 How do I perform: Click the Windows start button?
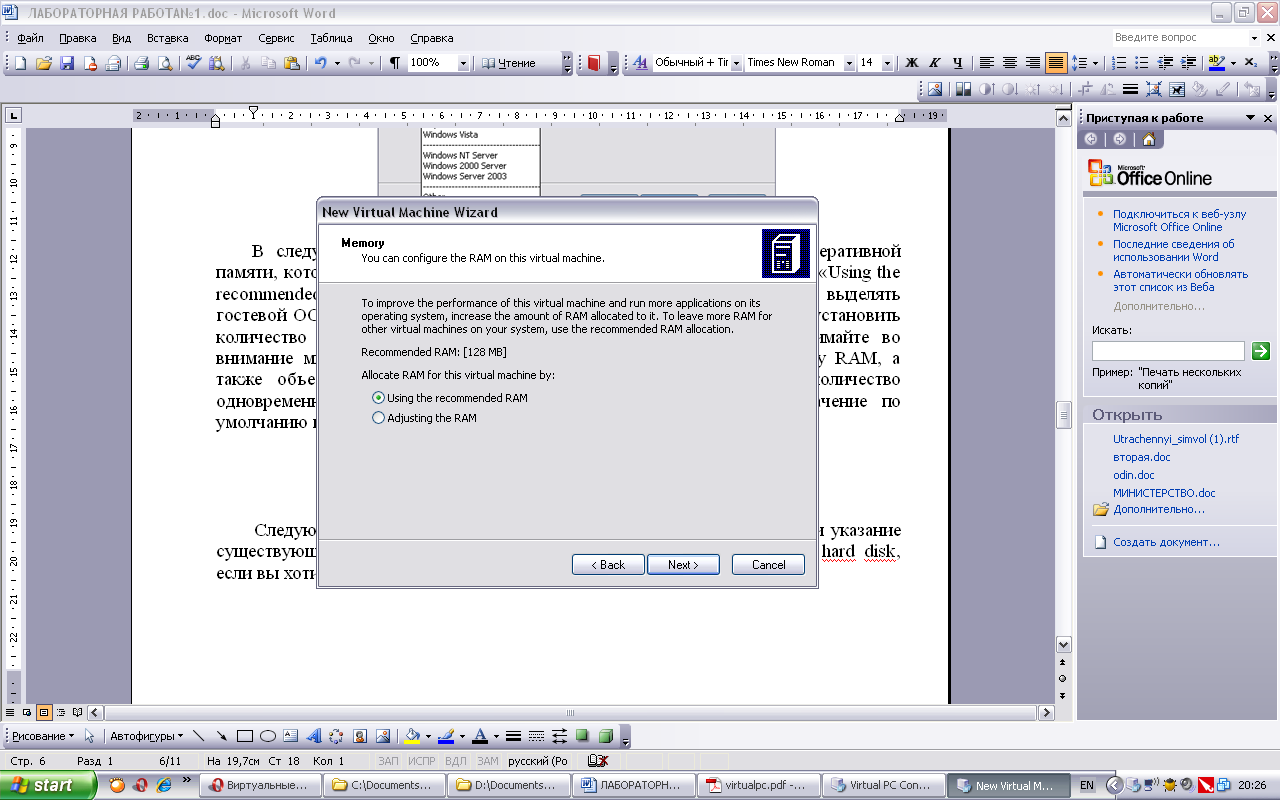tap(48, 785)
